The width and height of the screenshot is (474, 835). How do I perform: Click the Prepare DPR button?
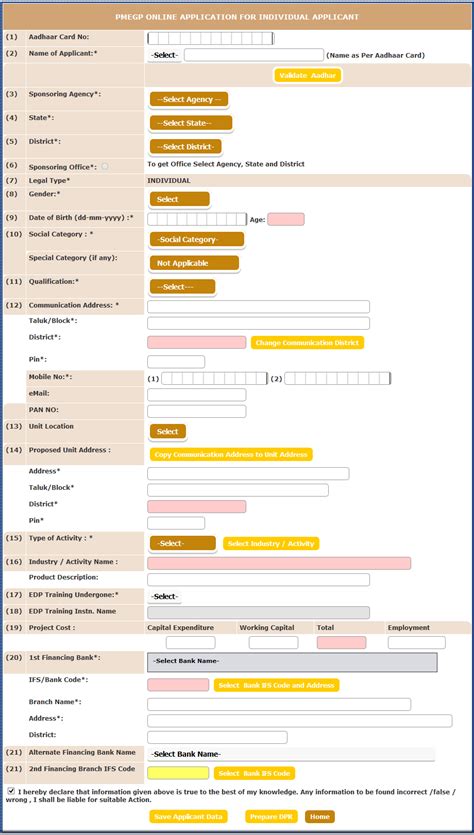[x=272, y=816]
